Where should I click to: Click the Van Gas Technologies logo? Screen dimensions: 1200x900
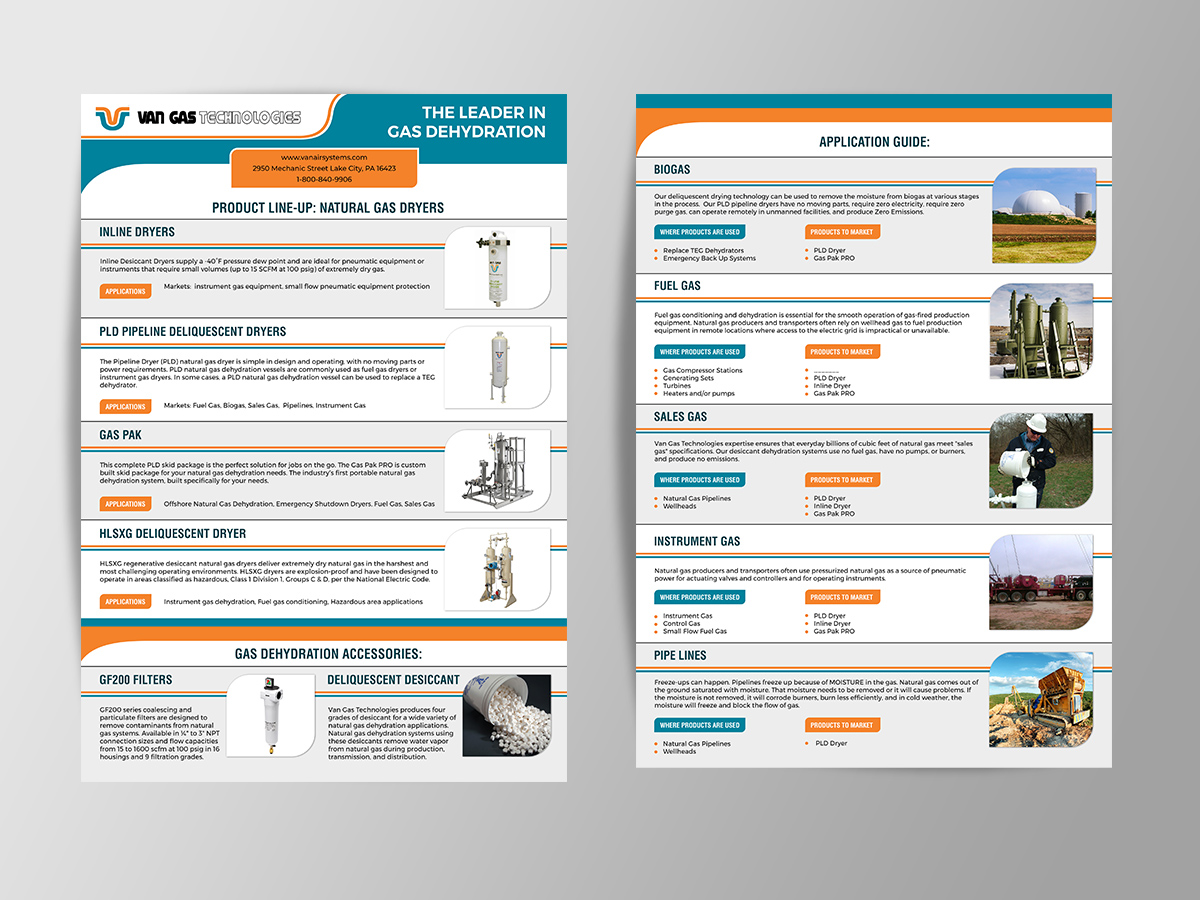click(198, 118)
